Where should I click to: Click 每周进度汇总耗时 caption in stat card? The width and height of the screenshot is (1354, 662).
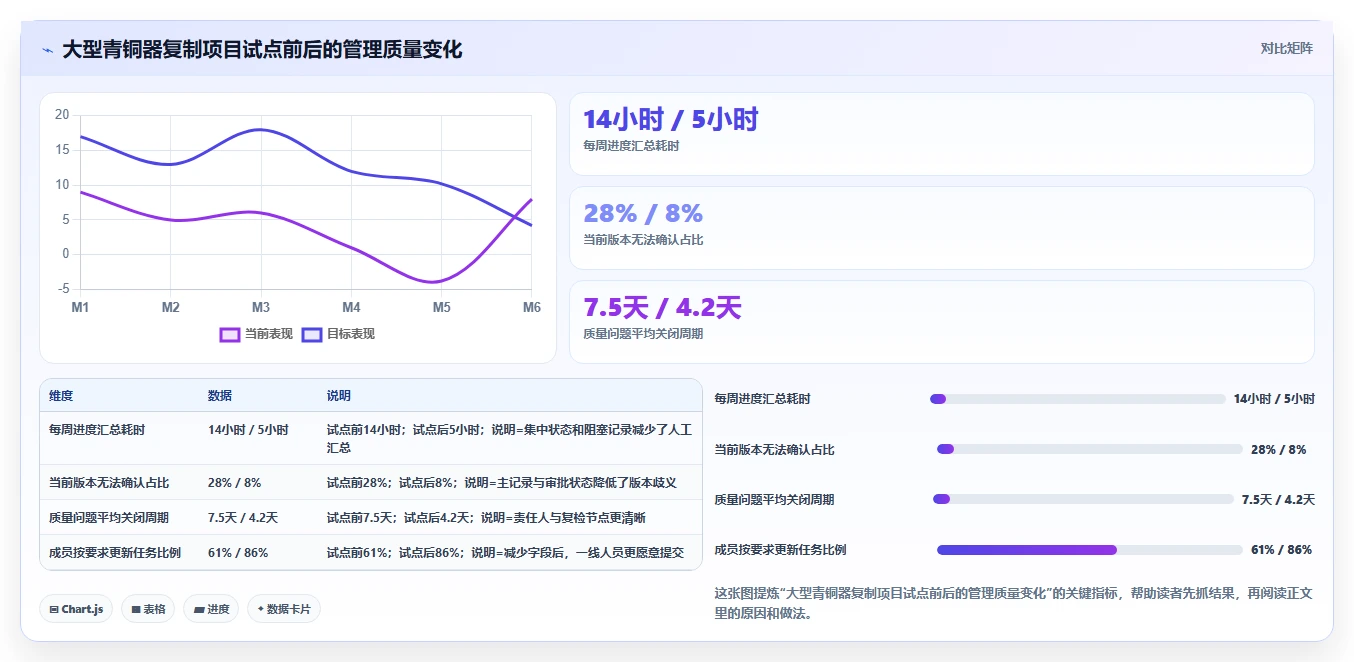(x=631, y=146)
